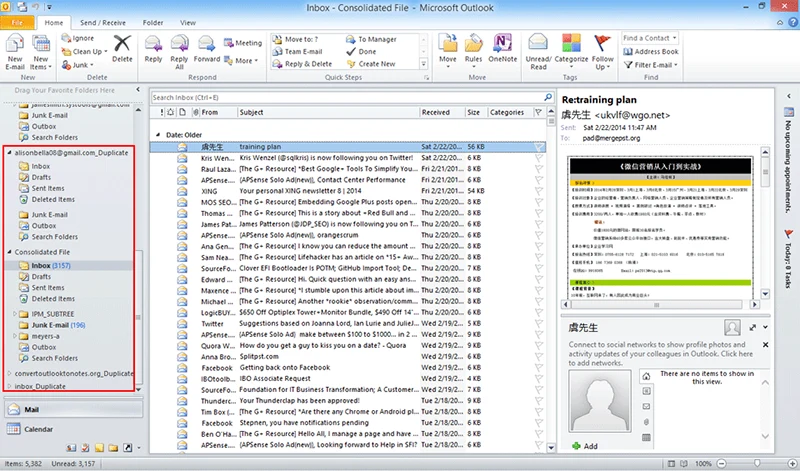The image size is (800, 471).
Task: Open the Categorize color menu
Action: 571,52
